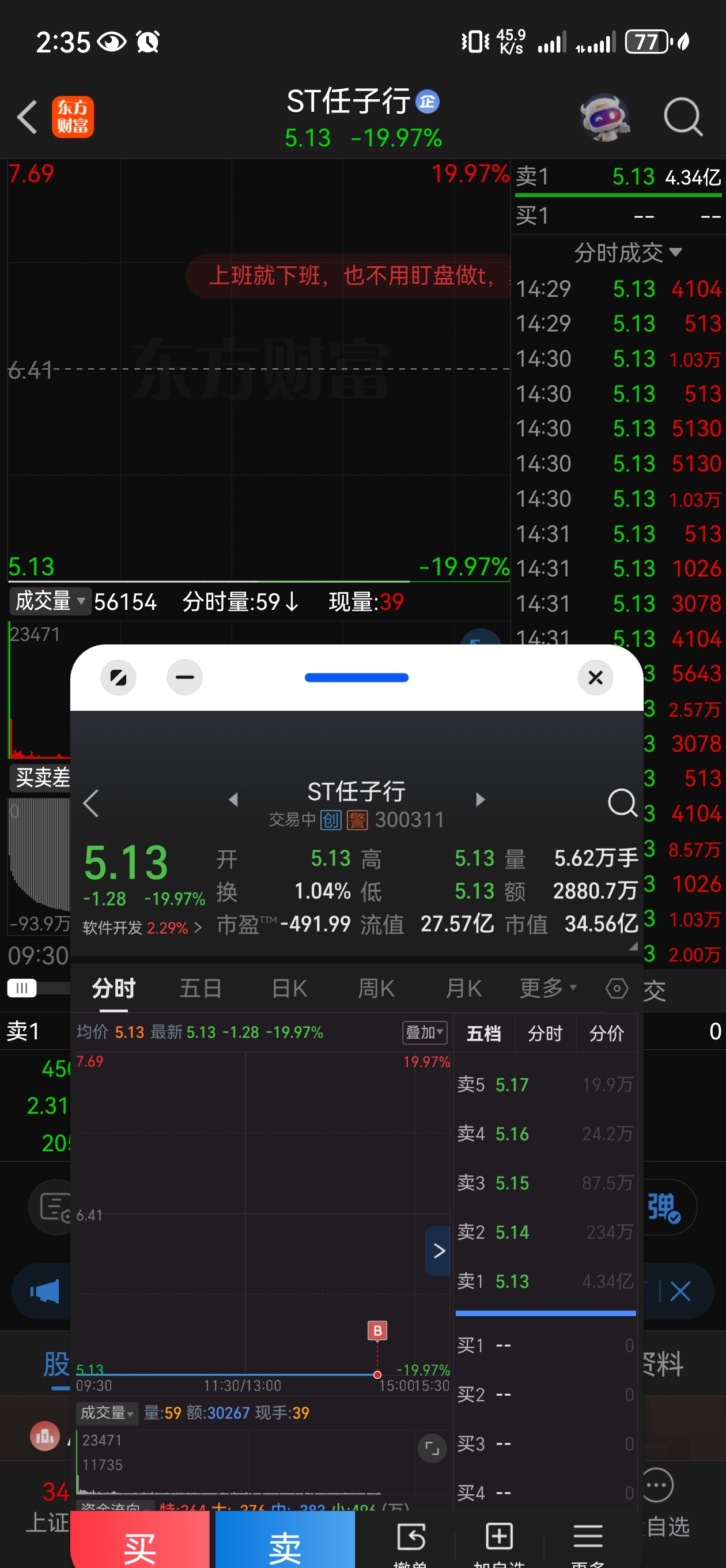This screenshot has width=726, height=1568.
Task: Tap the battery indicator in status bar
Action: 649,42
